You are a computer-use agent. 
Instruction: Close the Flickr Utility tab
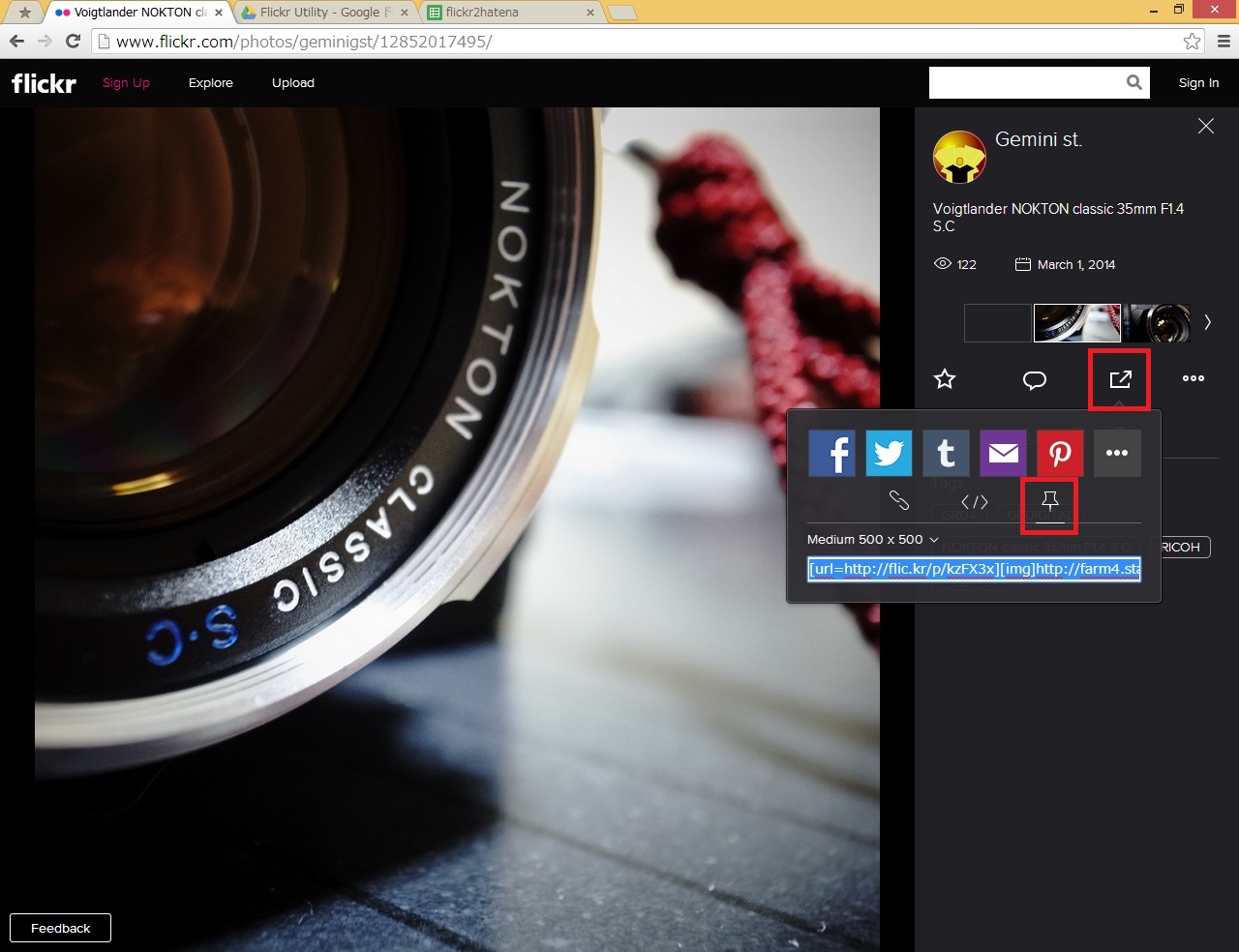[x=405, y=13]
